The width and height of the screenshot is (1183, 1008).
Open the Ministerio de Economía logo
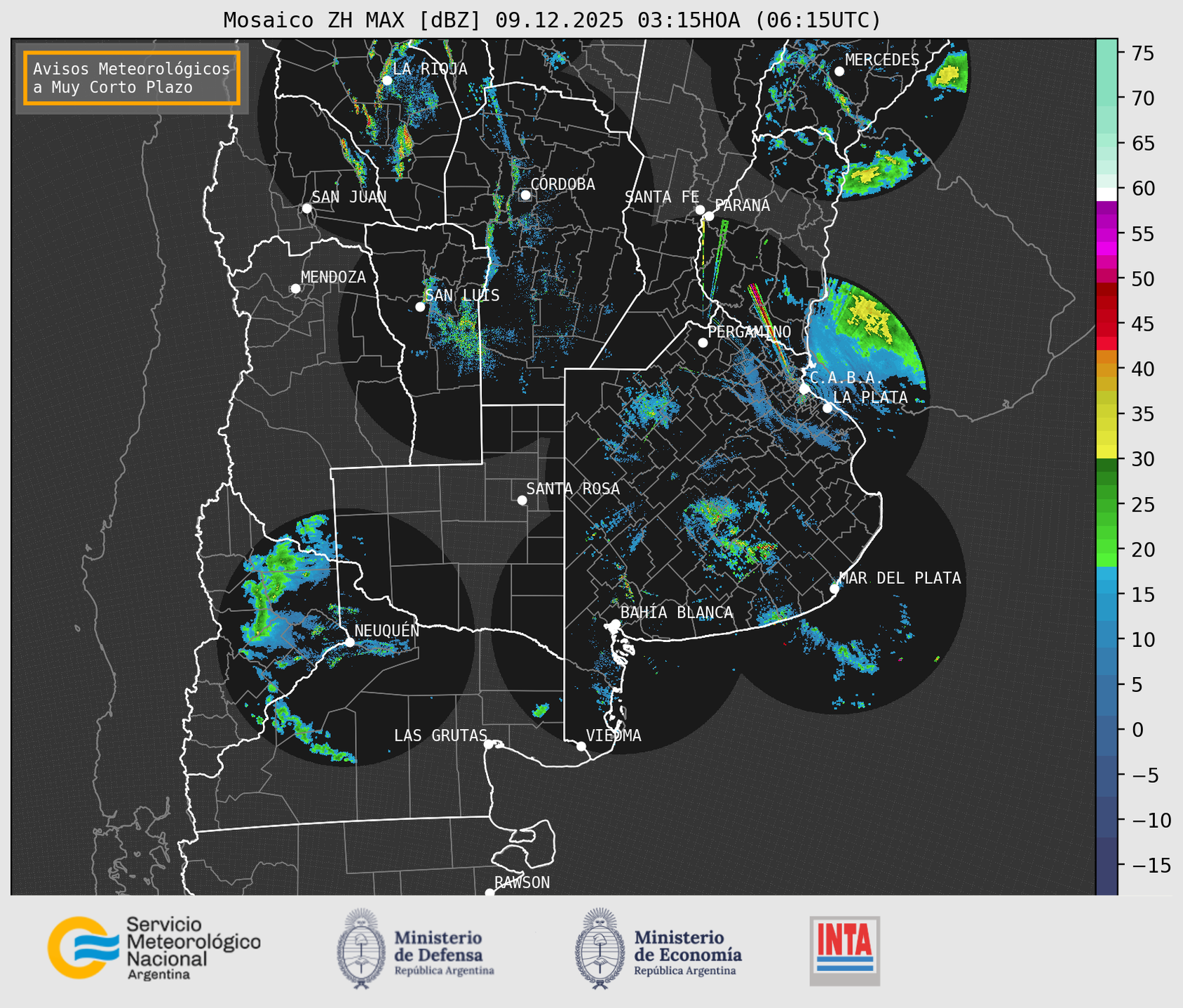pos(658,948)
